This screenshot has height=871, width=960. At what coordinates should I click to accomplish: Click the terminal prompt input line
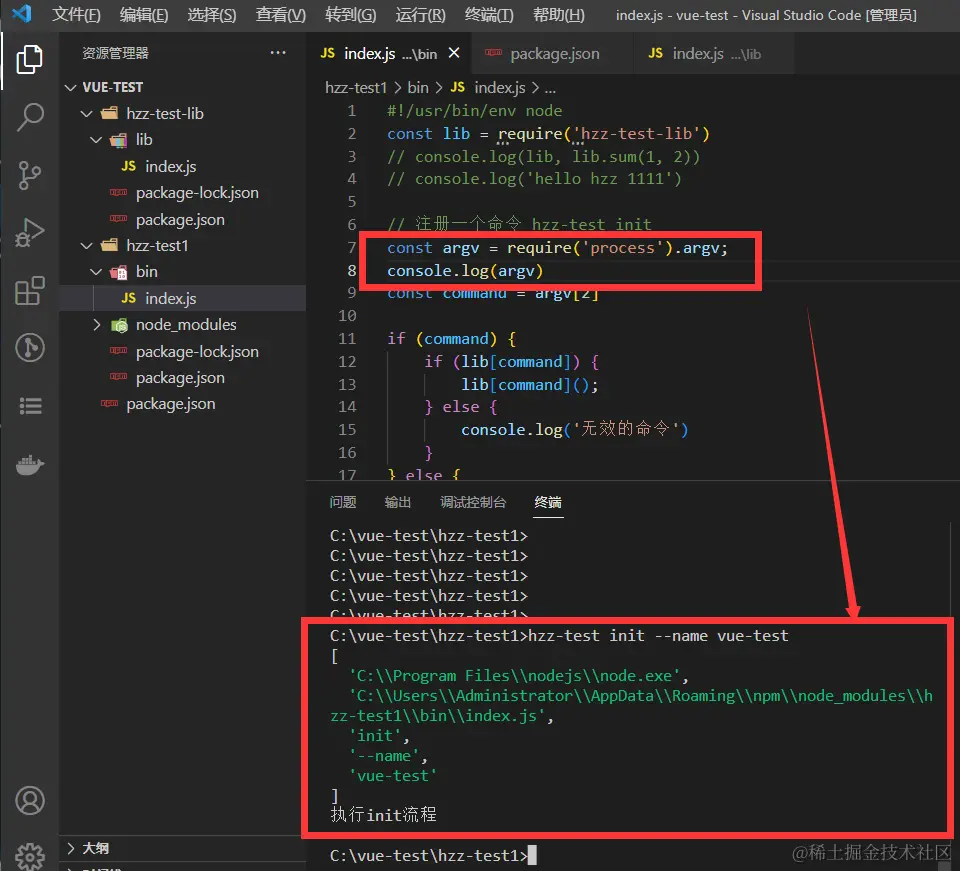click(433, 855)
